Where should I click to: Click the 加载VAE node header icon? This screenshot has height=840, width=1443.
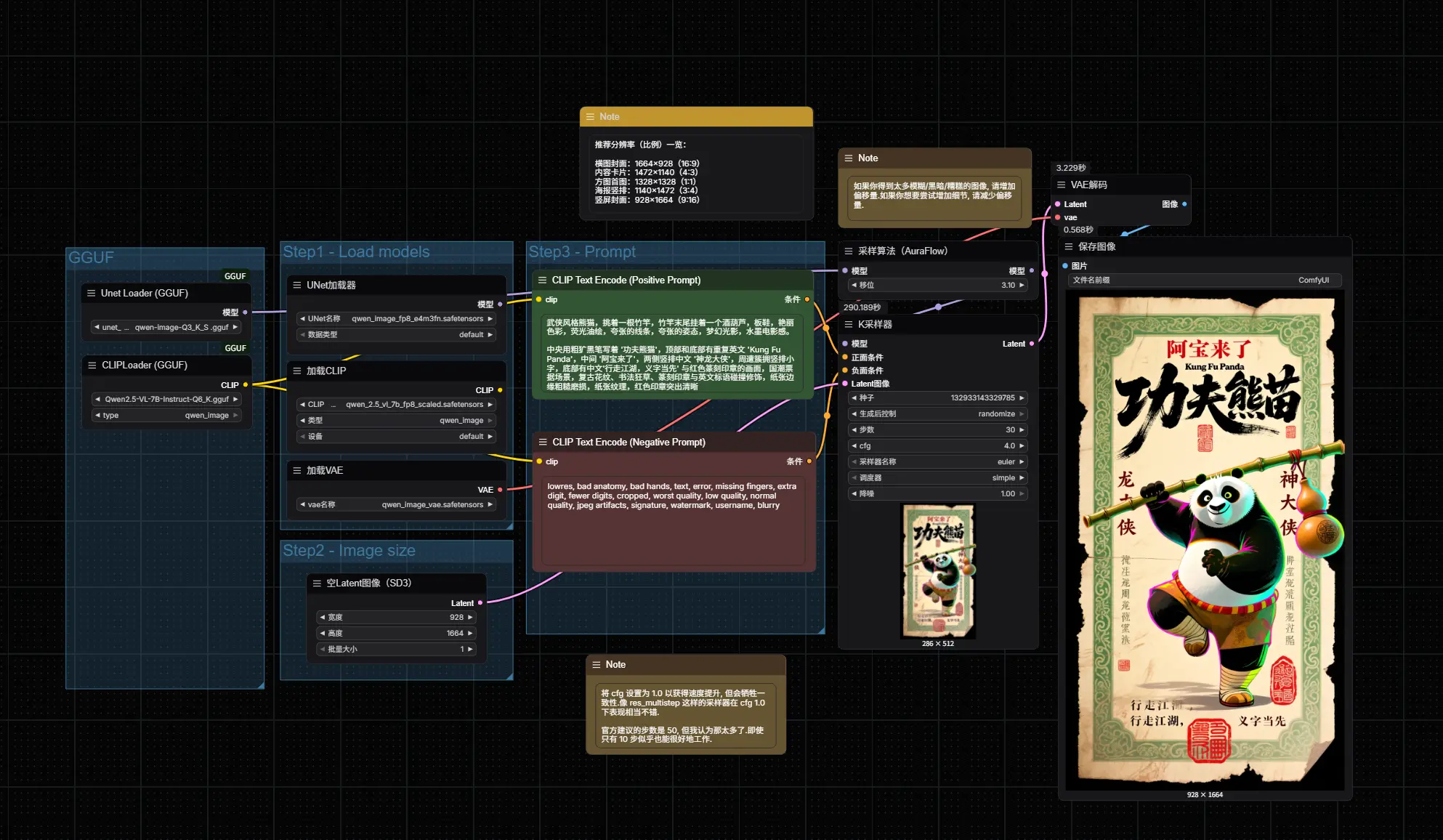point(296,470)
